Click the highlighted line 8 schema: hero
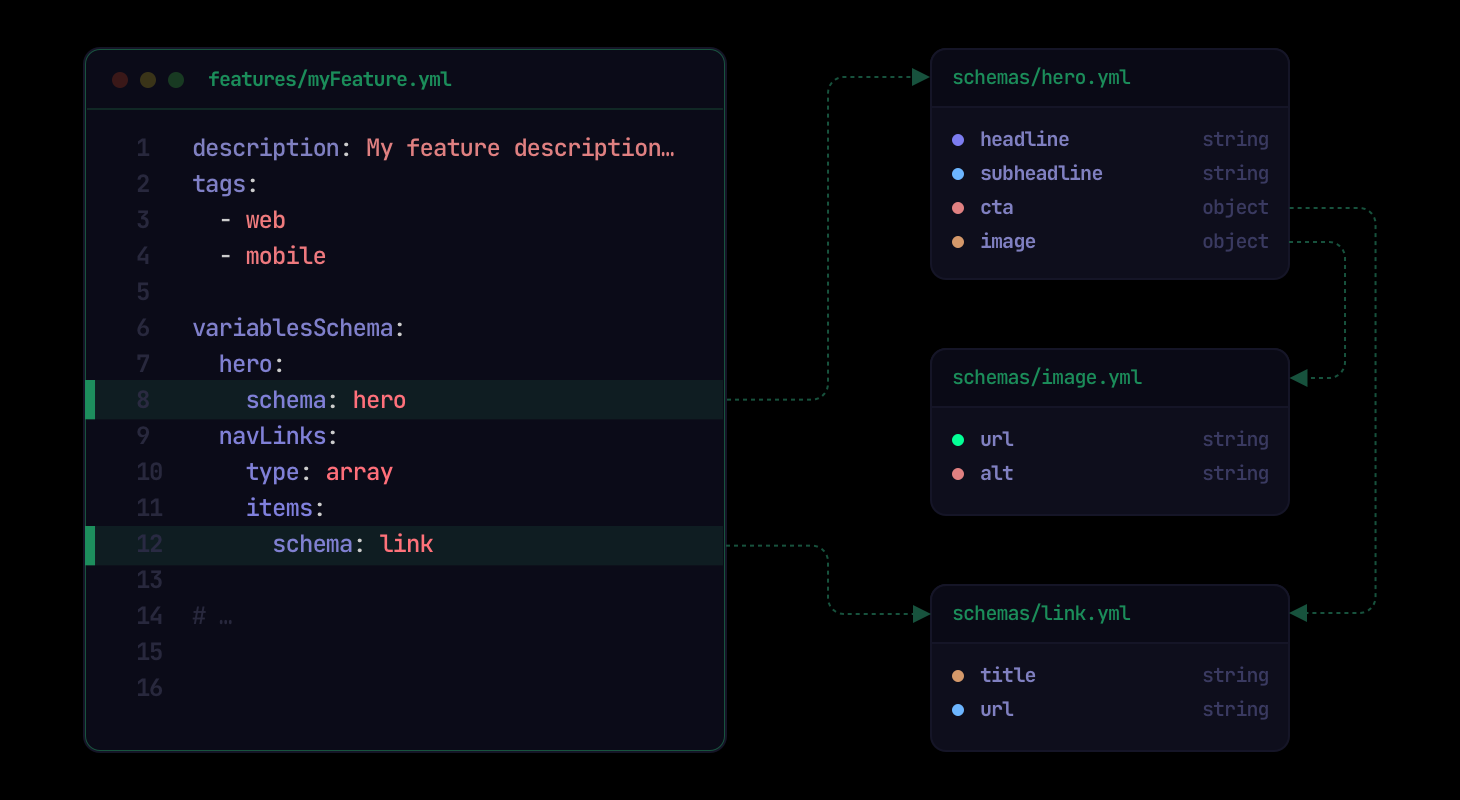The width and height of the screenshot is (1460, 800). [x=326, y=400]
